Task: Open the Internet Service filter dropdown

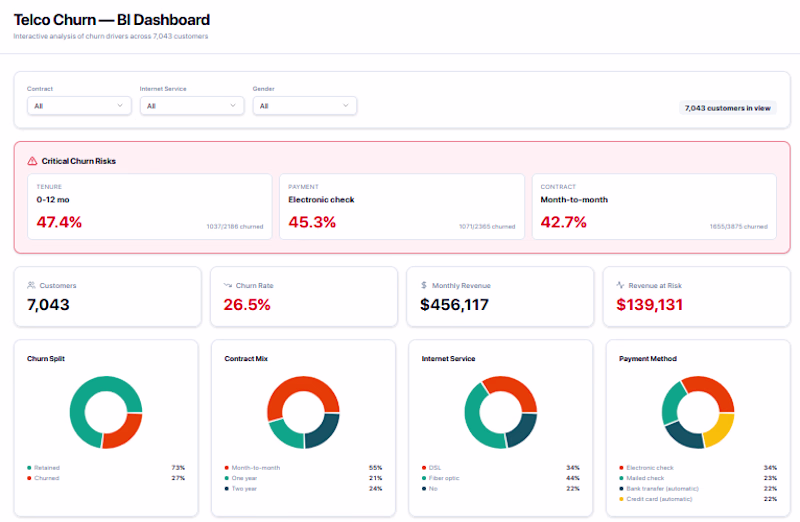Action: [192, 106]
